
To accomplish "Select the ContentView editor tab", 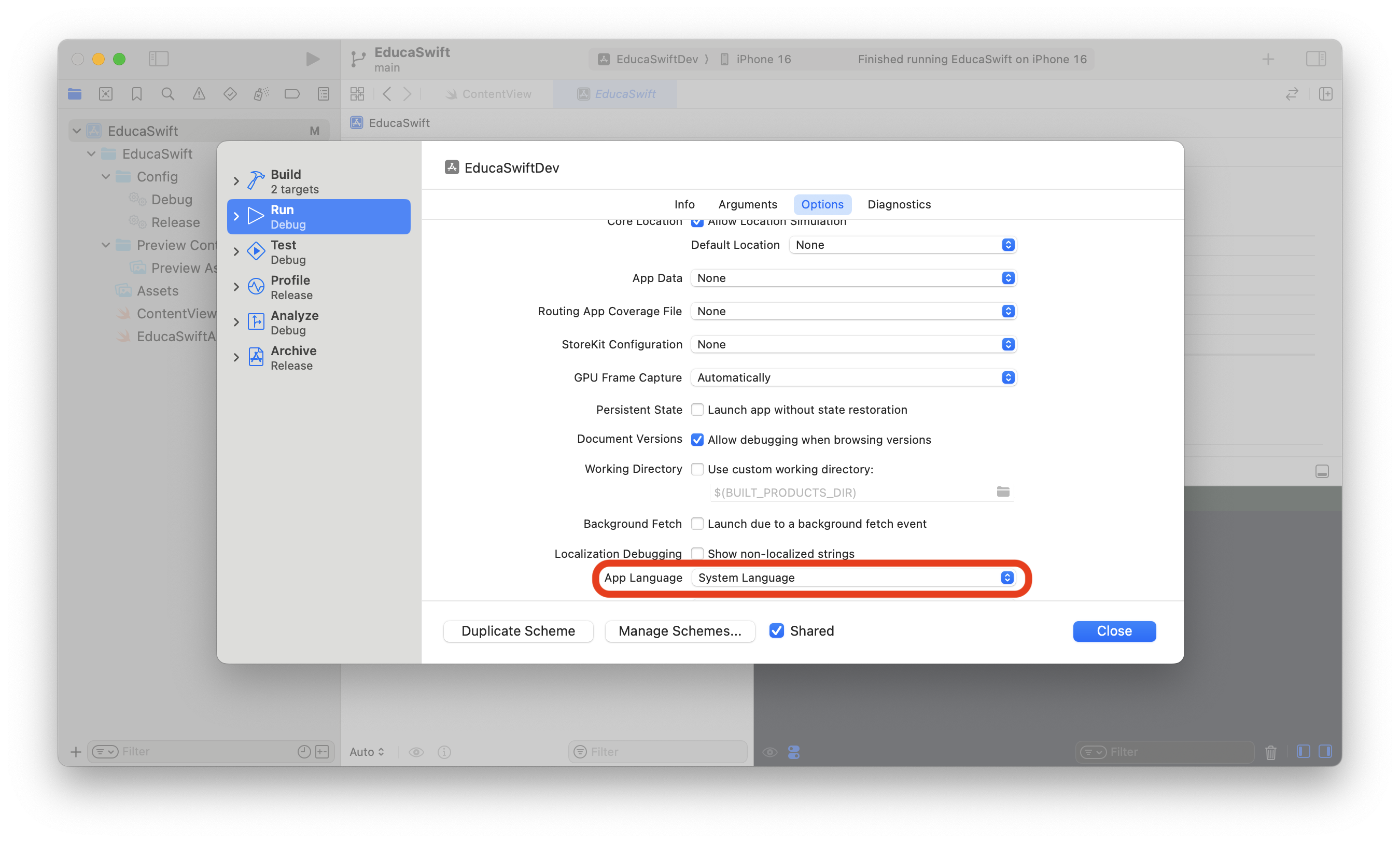I will [488, 94].
